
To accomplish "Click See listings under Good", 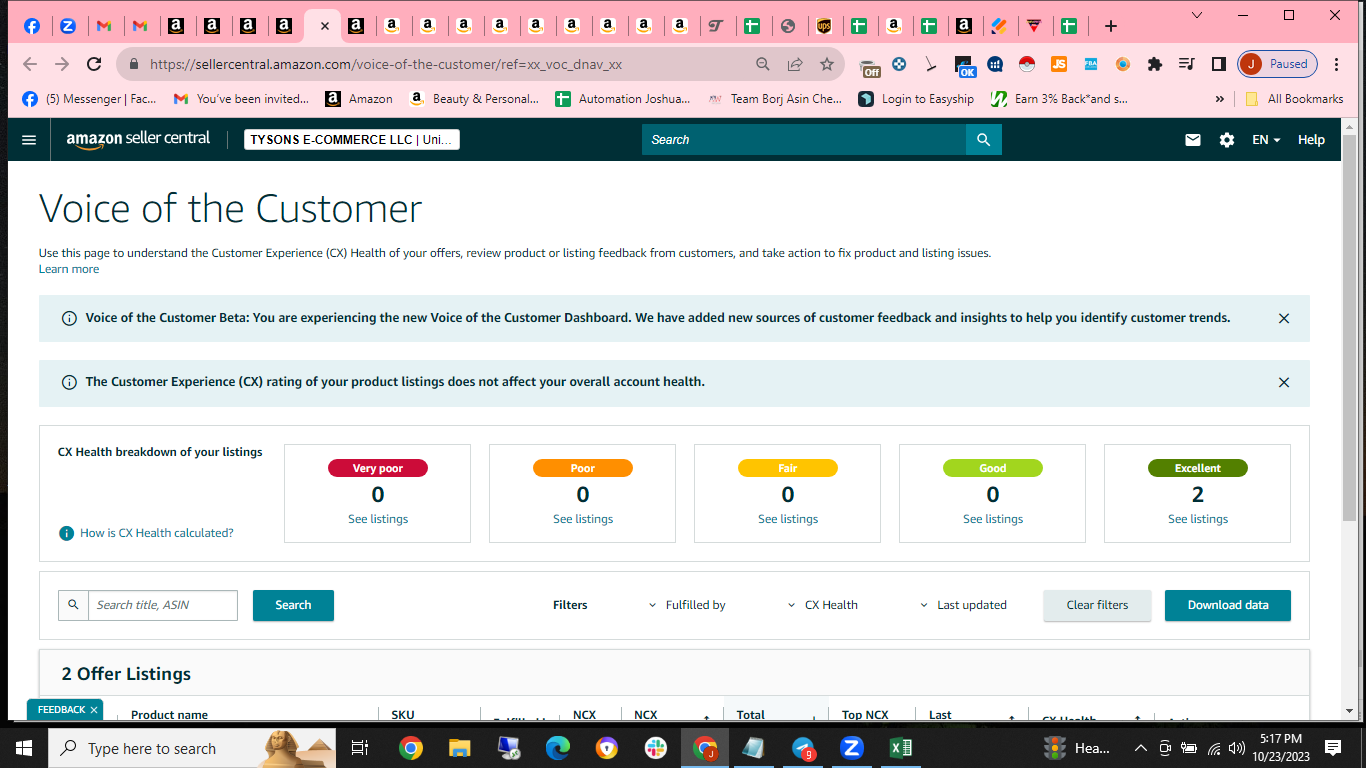I will [x=993, y=519].
